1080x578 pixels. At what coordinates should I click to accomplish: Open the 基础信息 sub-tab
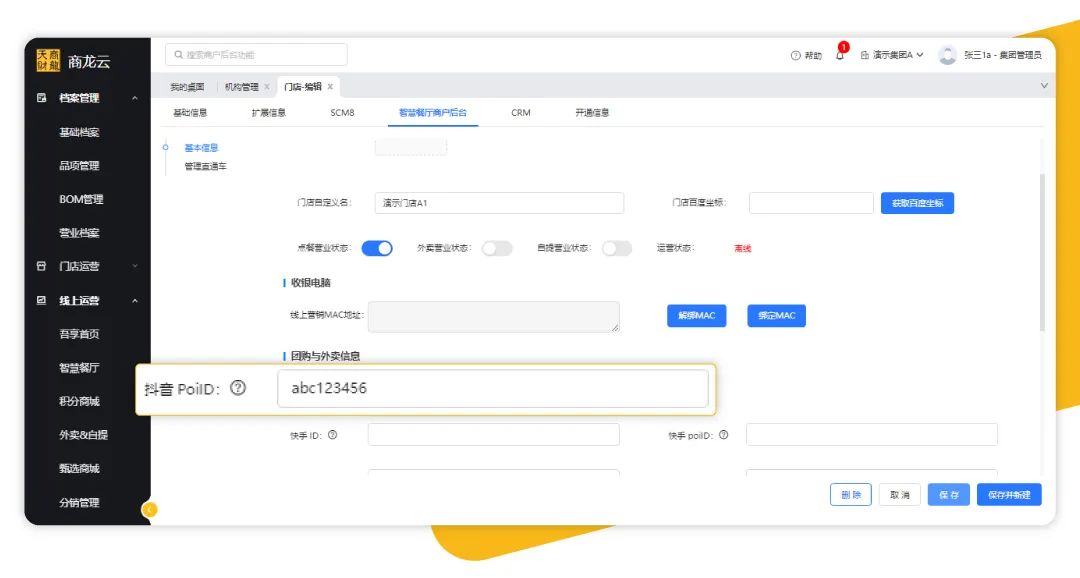(x=190, y=112)
